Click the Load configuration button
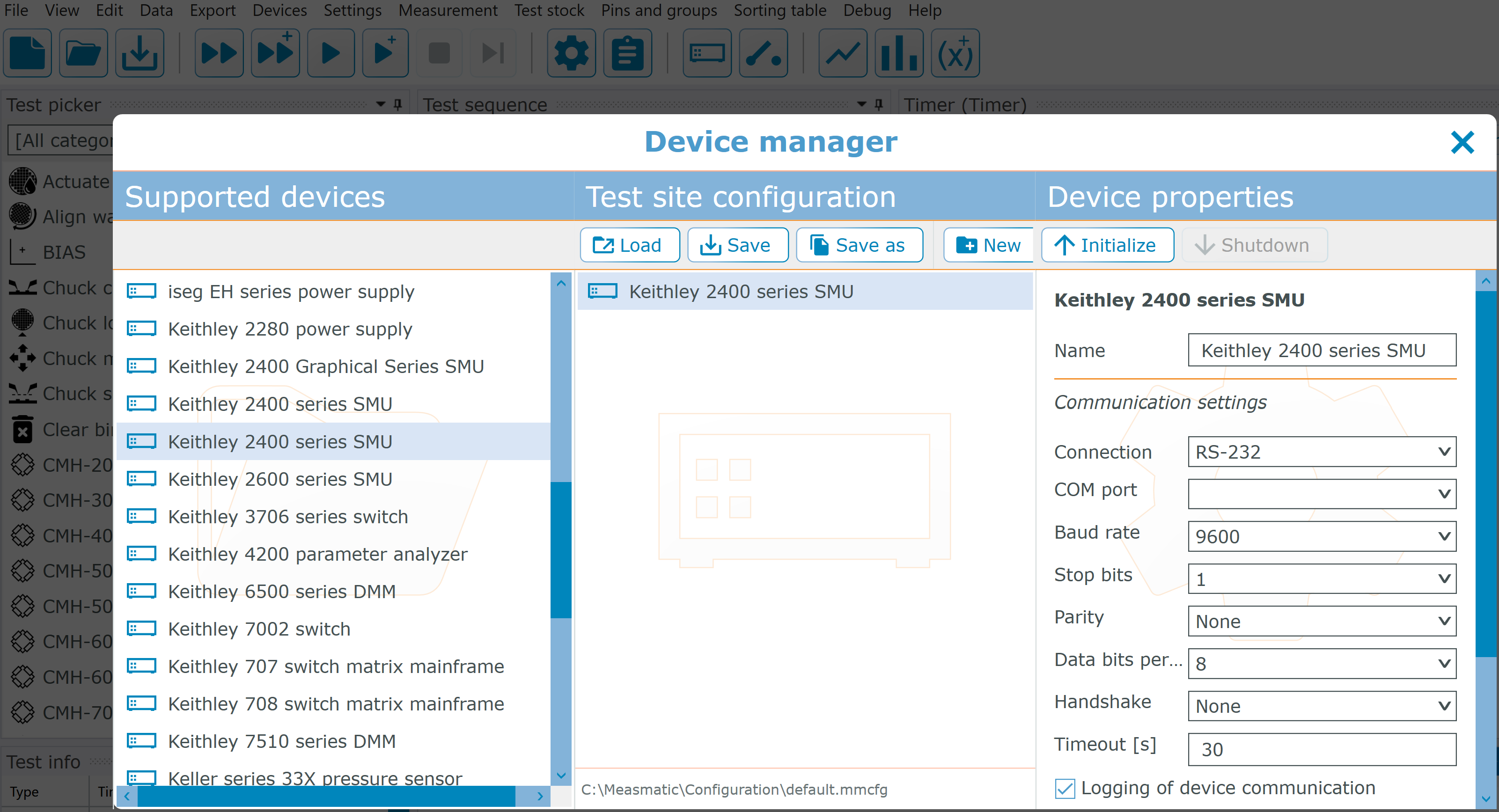This screenshot has width=1499, height=812. [630, 245]
